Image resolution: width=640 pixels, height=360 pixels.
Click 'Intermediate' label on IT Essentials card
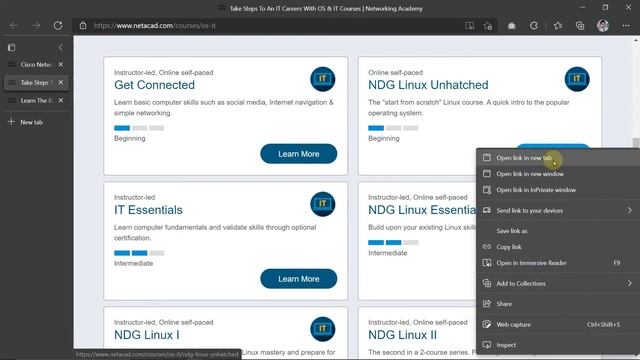tap(133, 263)
